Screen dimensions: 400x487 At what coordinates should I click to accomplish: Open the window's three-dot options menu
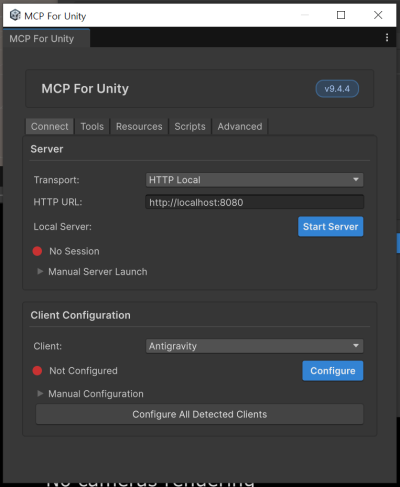pyautogui.click(x=387, y=37)
